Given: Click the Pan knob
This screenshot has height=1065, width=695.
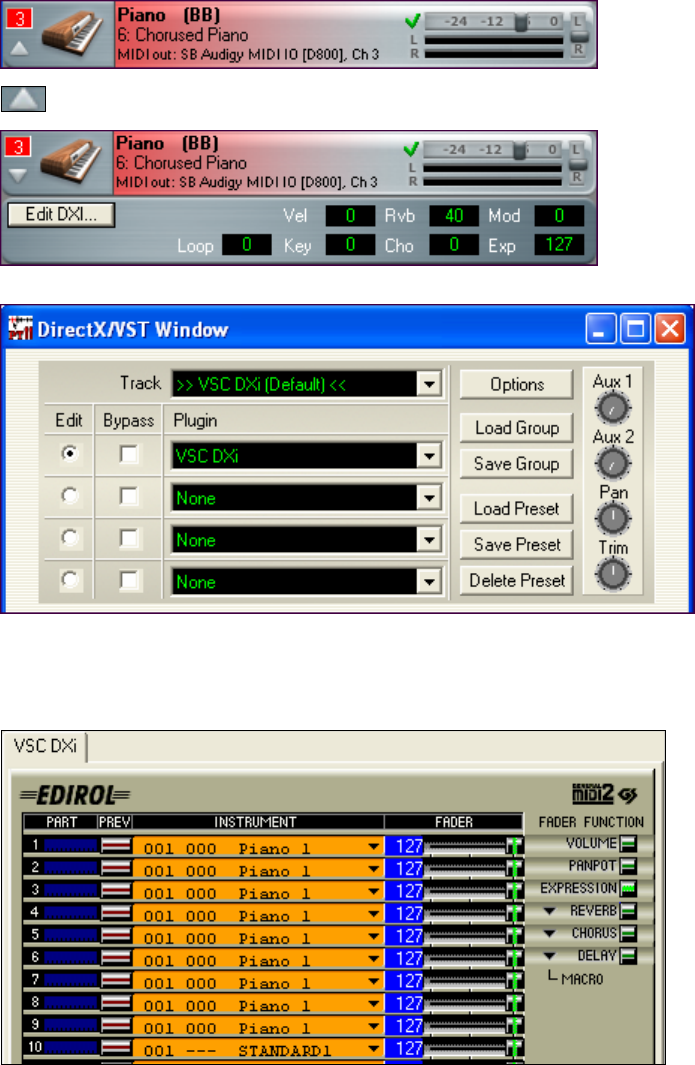Looking at the screenshot, I should tap(613, 519).
